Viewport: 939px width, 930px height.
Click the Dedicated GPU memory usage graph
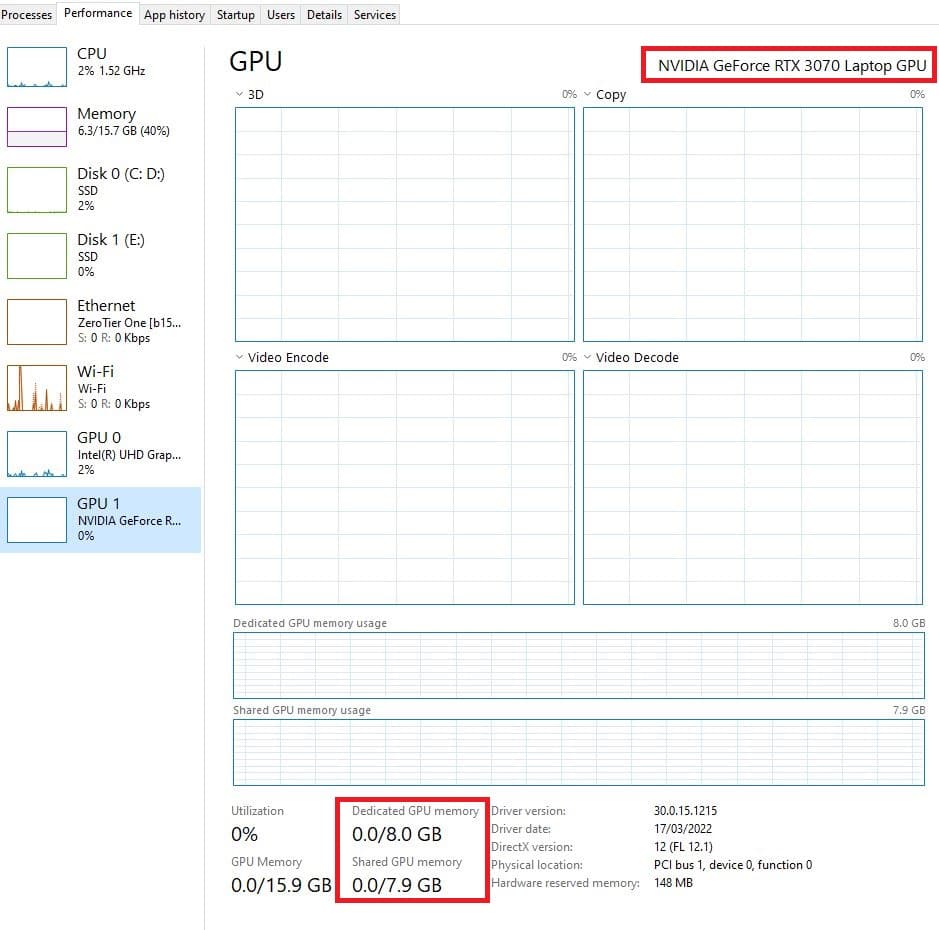(x=578, y=665)
